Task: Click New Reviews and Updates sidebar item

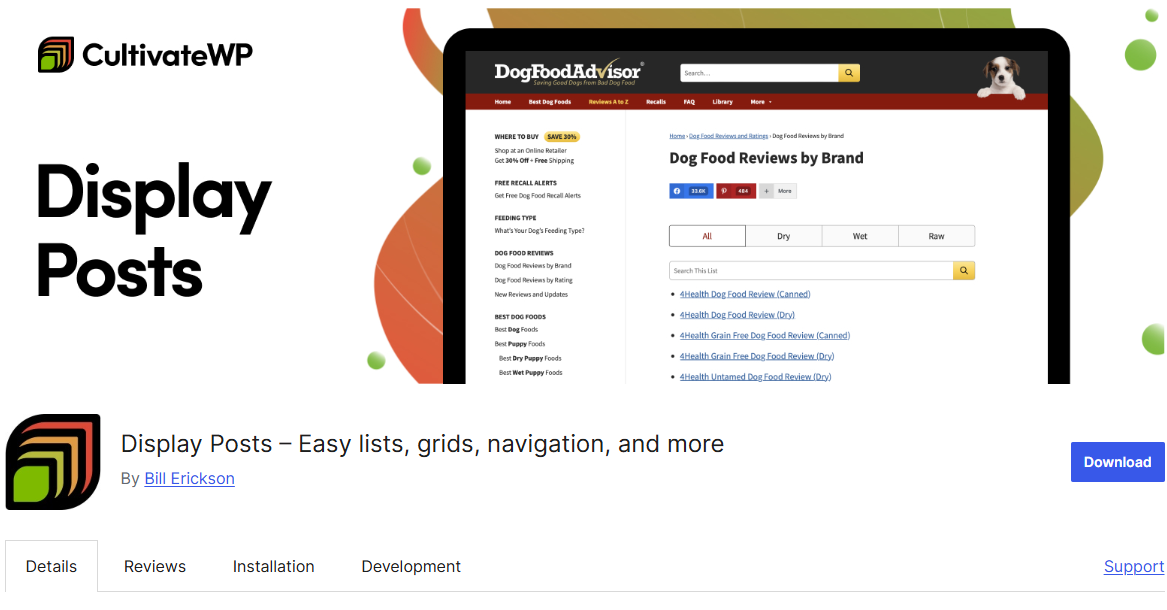Action: click(531, 295)
